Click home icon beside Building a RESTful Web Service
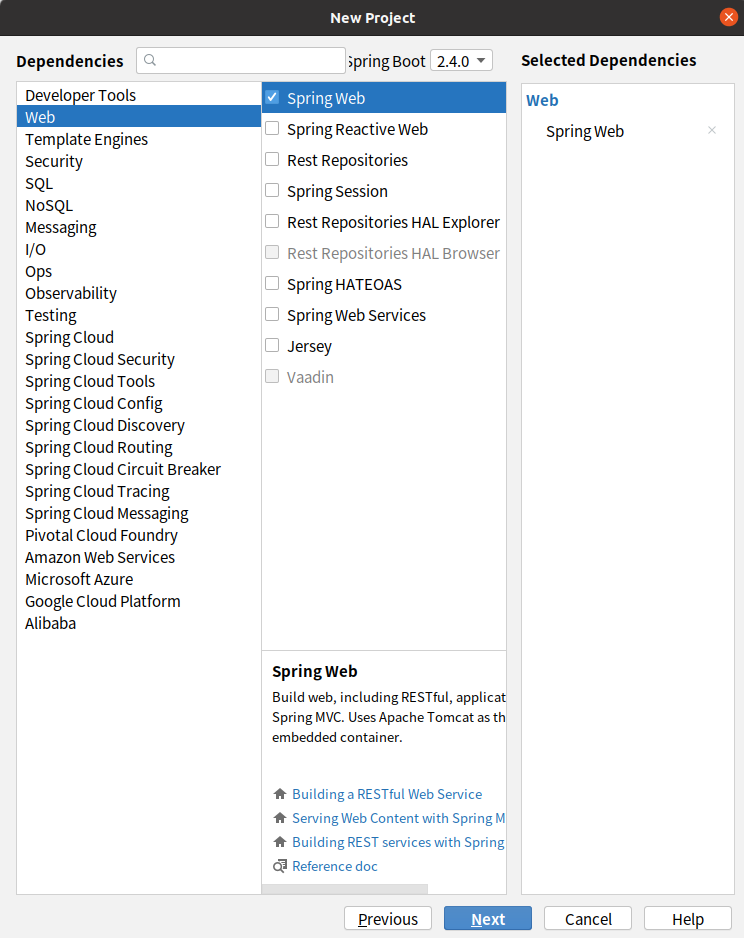This screenshot has height=938, width=744. [279, 794]
